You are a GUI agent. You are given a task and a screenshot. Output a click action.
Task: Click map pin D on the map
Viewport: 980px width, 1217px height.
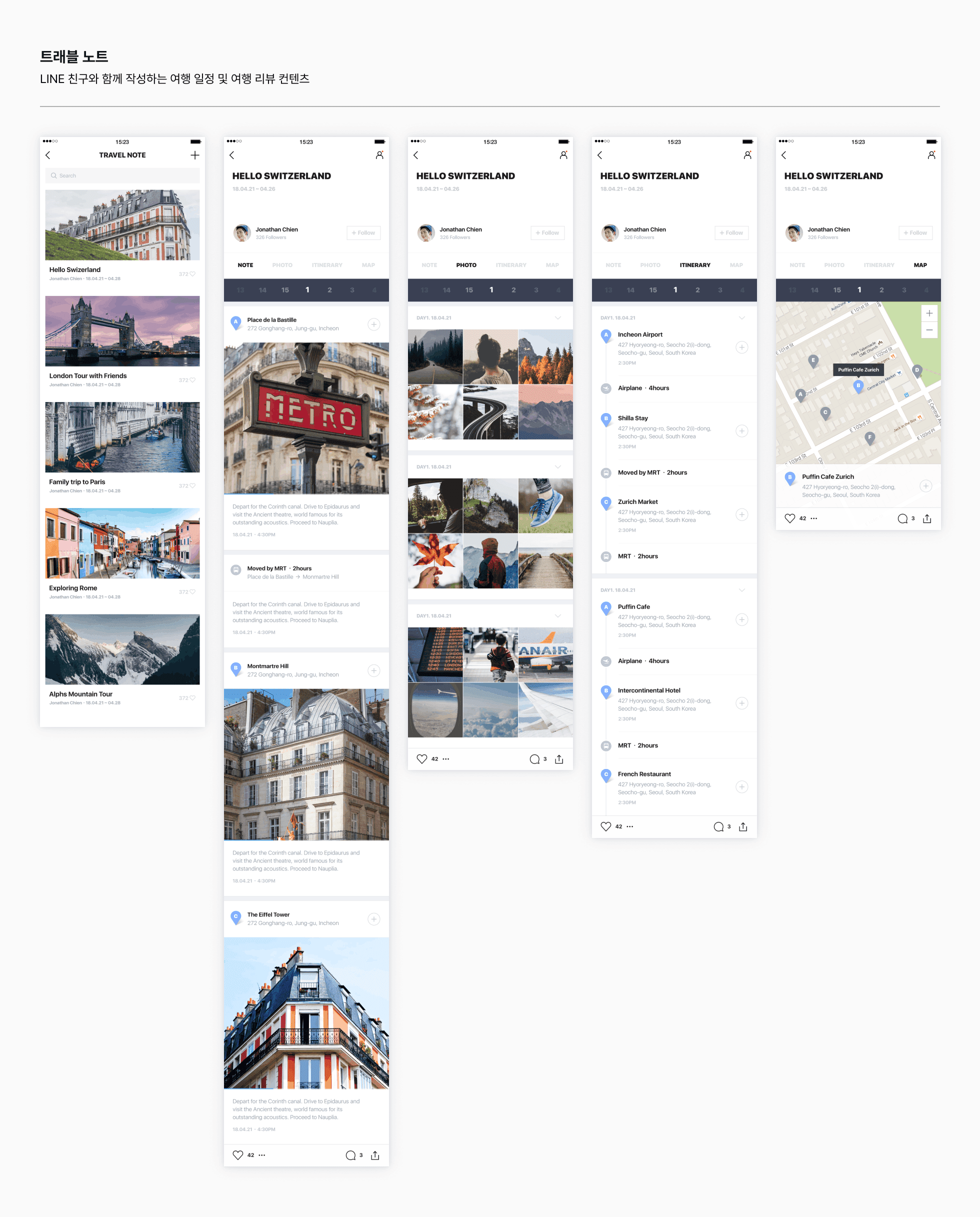coord(917,371)
